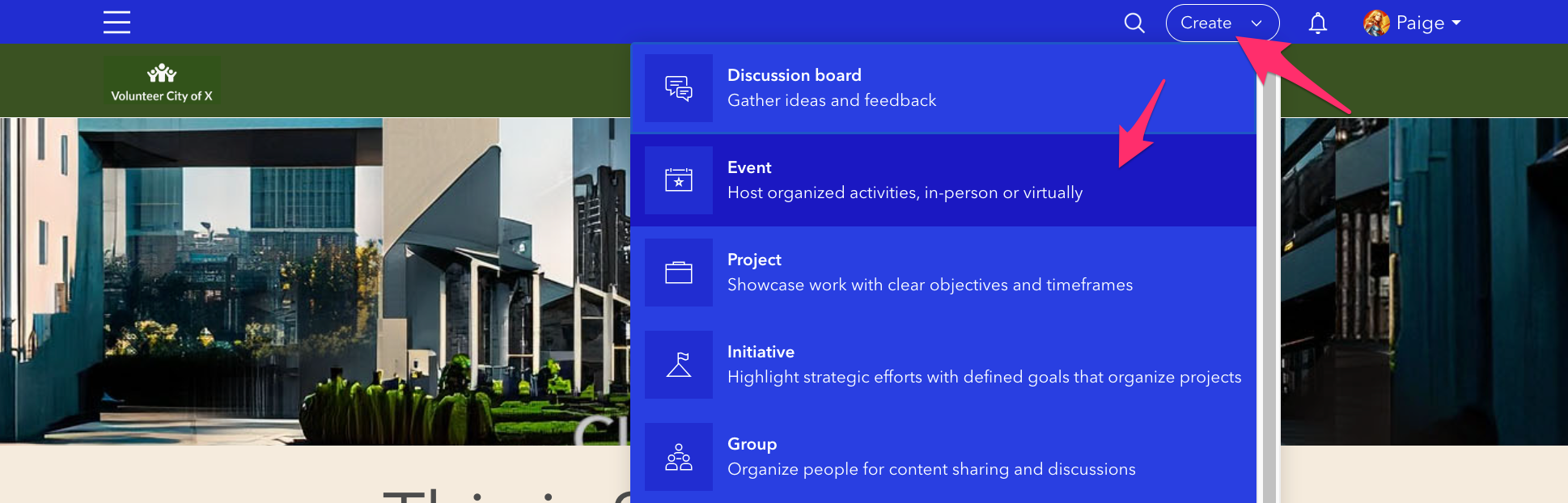The height and width of the screenshot is (503, 1568).
Task: Choose Initiative option in menu
Action: tap(943, 365)
